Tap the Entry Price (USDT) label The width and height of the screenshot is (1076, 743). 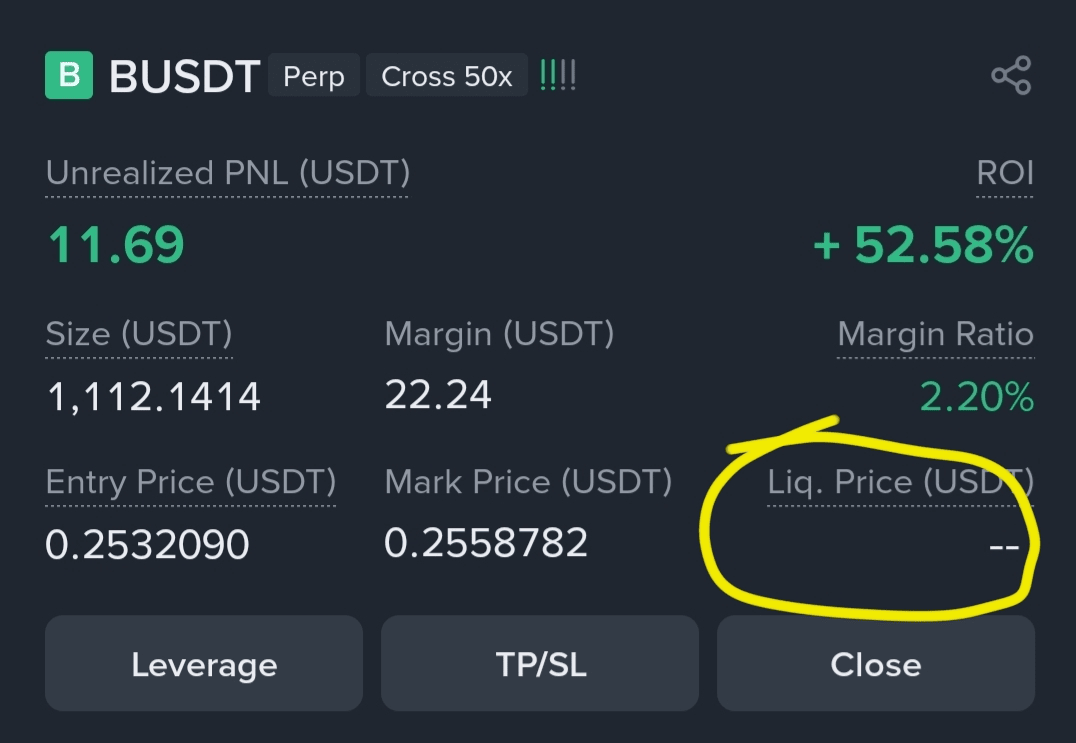191,483
